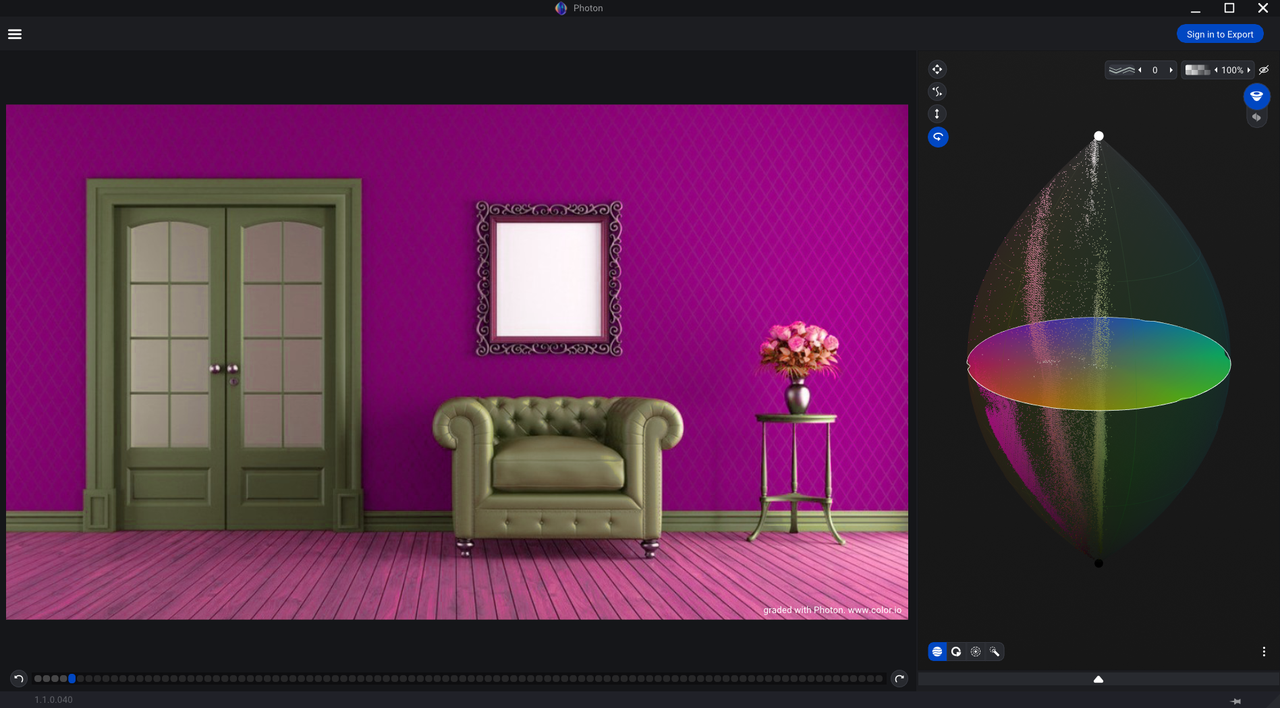Screen dimensions: 1280x708
Task: Click the smoothing value 0 field
Action: pos(1155,70)
